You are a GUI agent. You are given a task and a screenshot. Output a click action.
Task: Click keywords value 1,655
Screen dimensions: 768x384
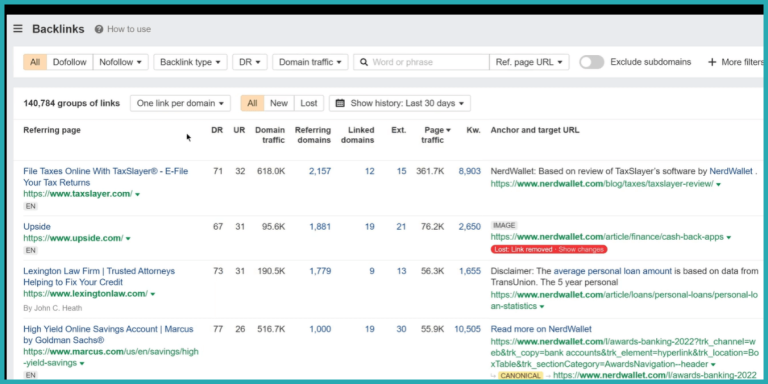[x=470, y=271]
